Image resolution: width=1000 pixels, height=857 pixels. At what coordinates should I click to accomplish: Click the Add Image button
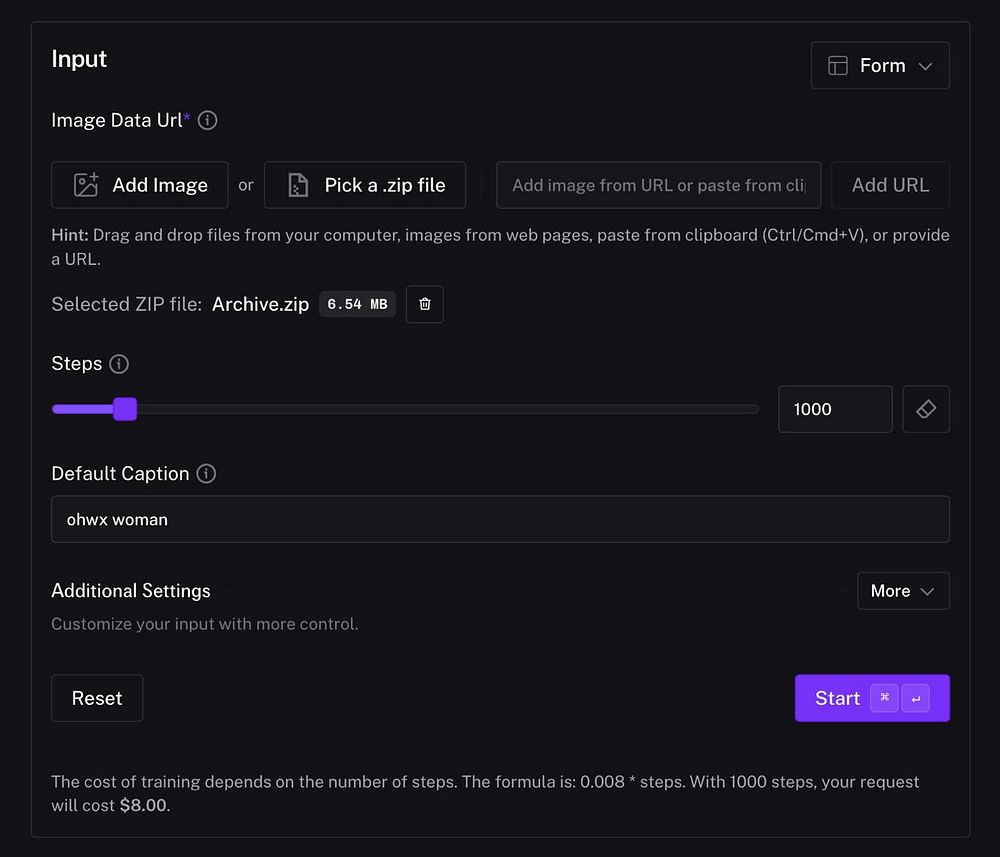click(140, 185)
